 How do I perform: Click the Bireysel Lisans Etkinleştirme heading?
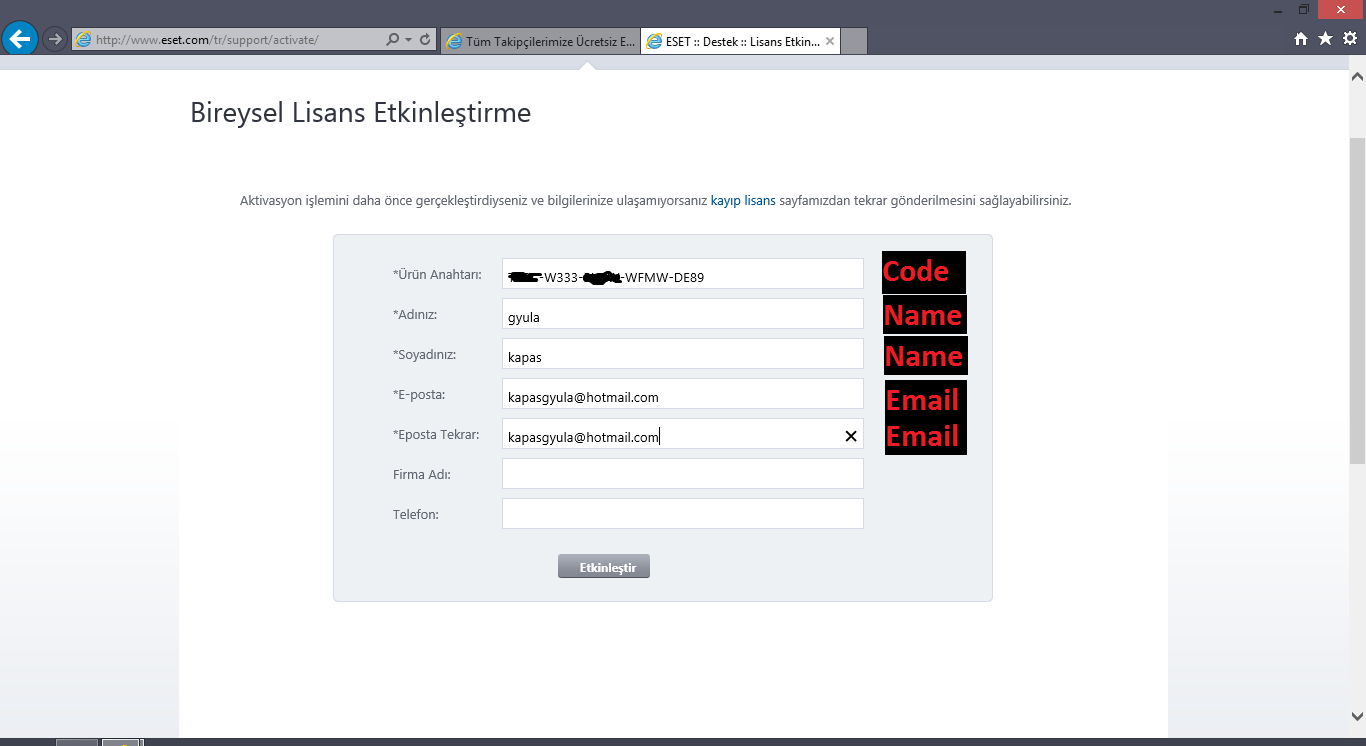pos(360,113)
